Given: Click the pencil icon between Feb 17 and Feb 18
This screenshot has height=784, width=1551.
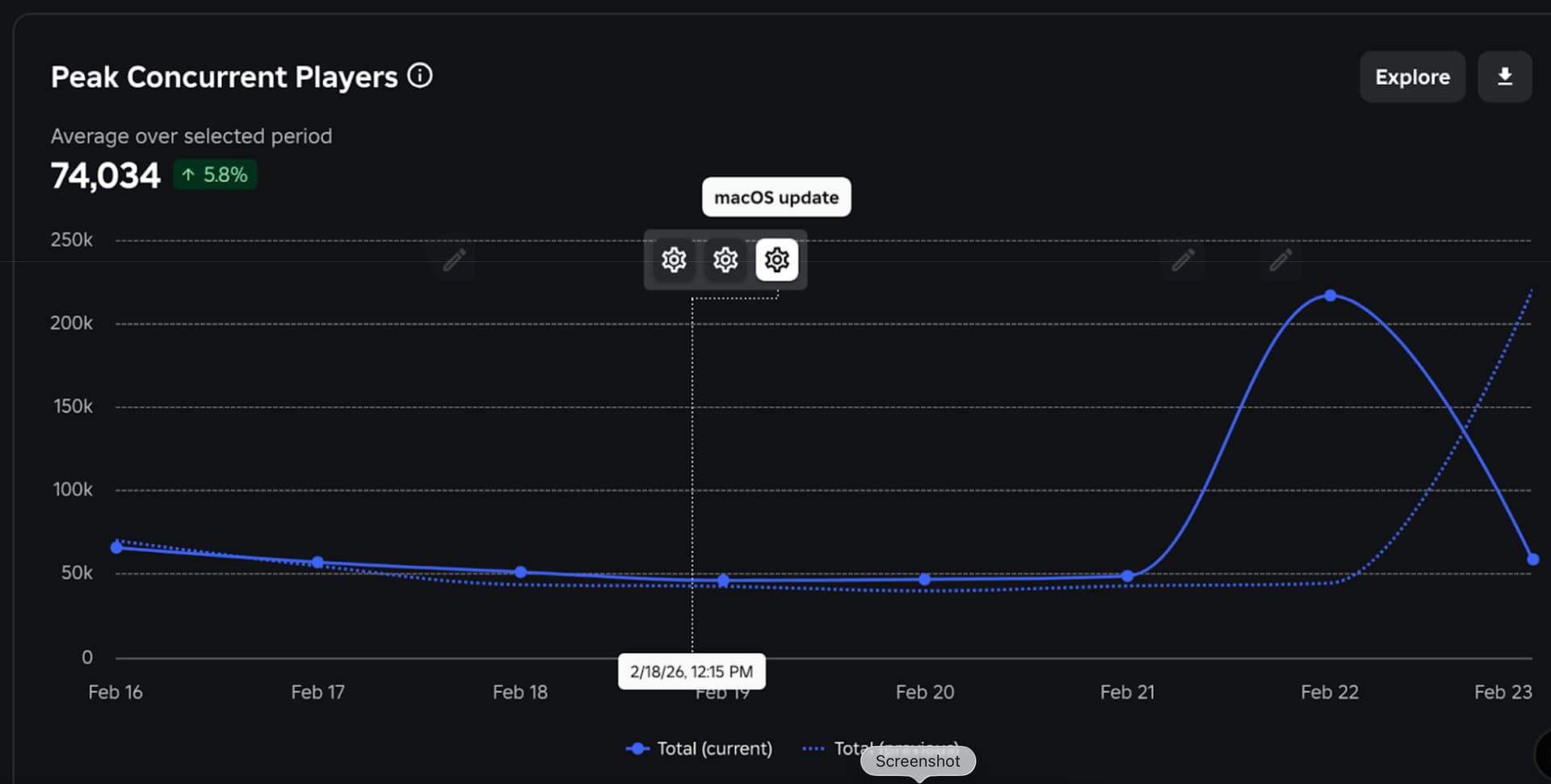Looking at the screenshot, I should 454,260.
